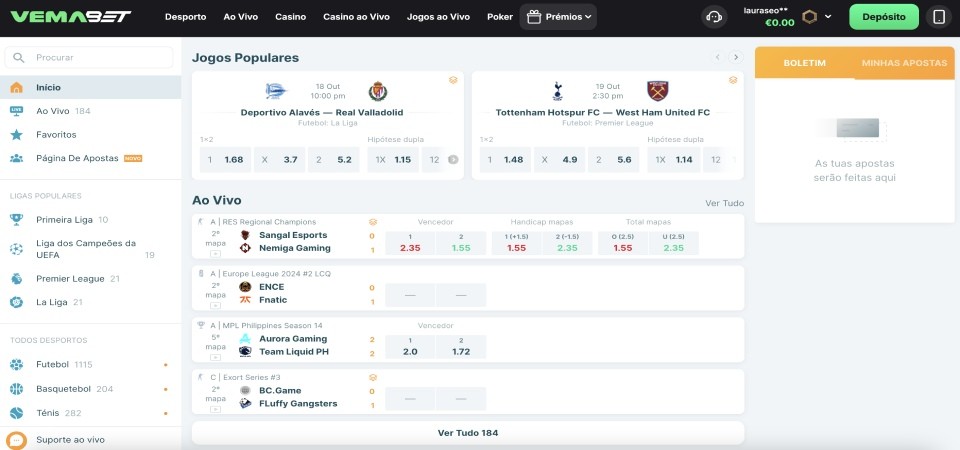This screenshot has width=960, height=450.
Task: Open the Favoritos star item
Action: coord(91,134)
